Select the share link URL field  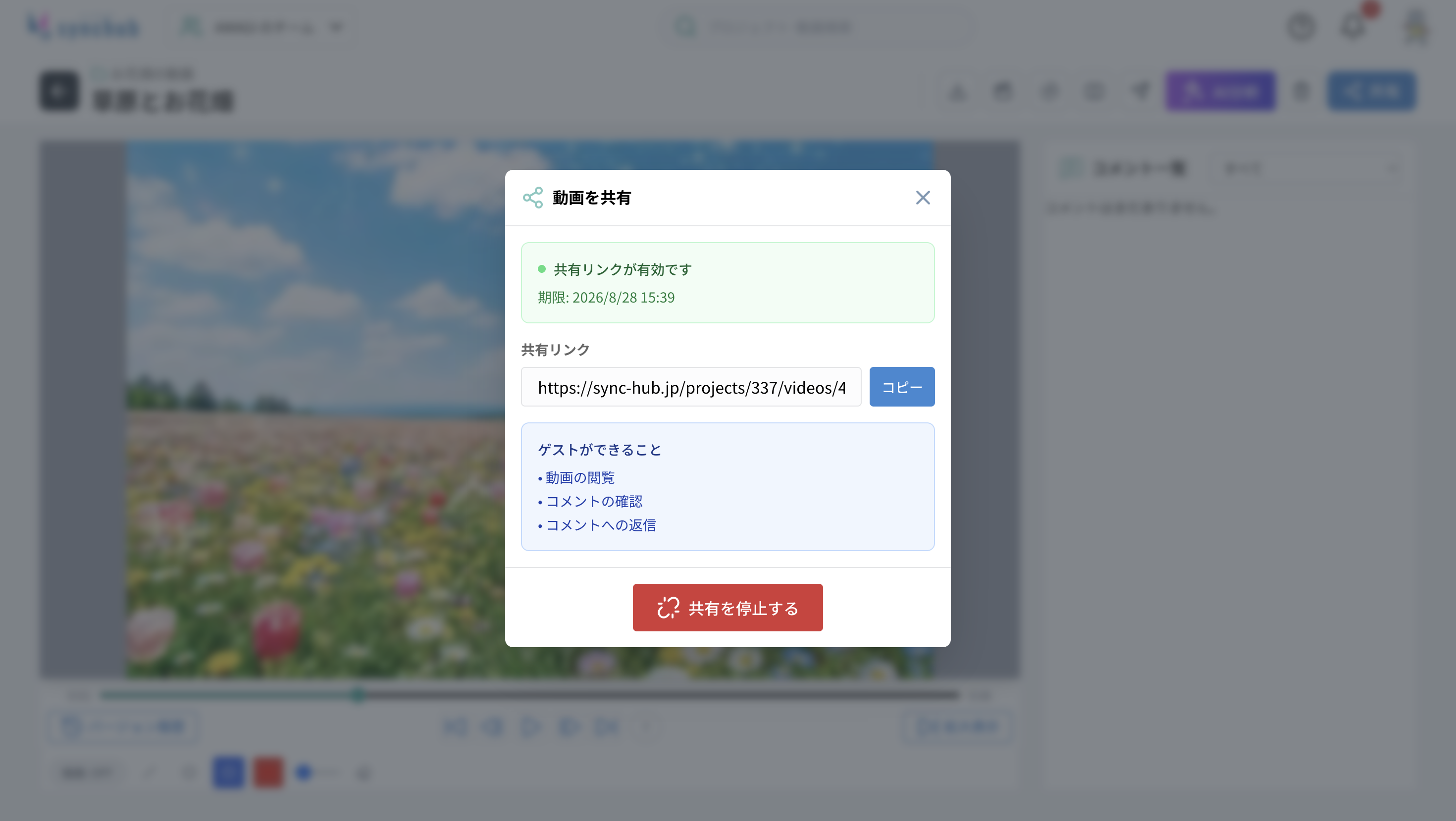(x=691, y=387)
